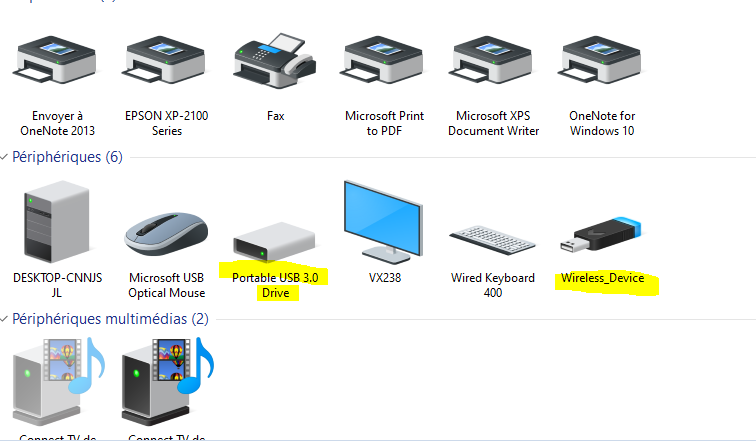Click the 'Wired Keyboard 400' label

click(x=493, y=285)
